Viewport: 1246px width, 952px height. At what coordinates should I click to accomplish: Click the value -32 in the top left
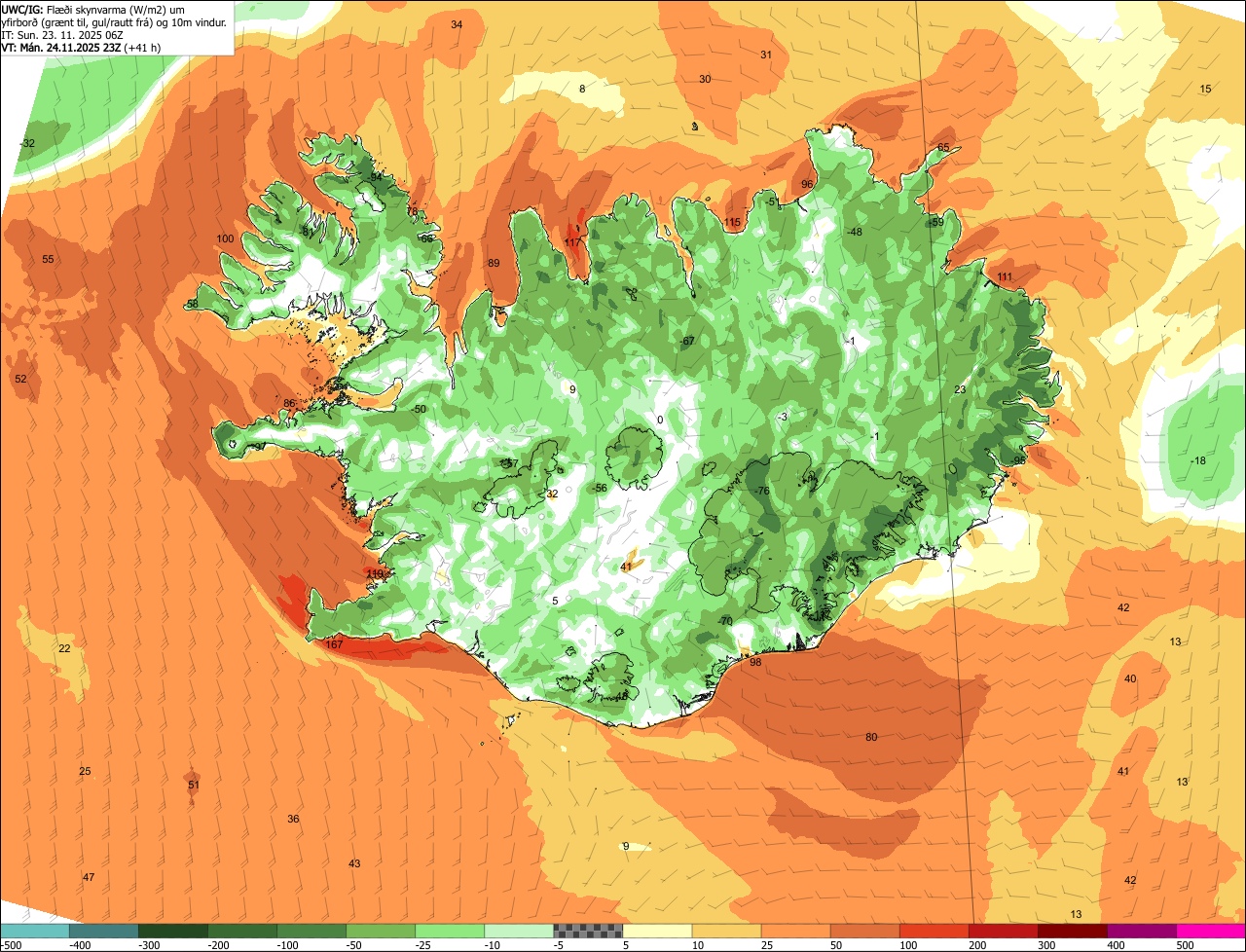point(27,143)
